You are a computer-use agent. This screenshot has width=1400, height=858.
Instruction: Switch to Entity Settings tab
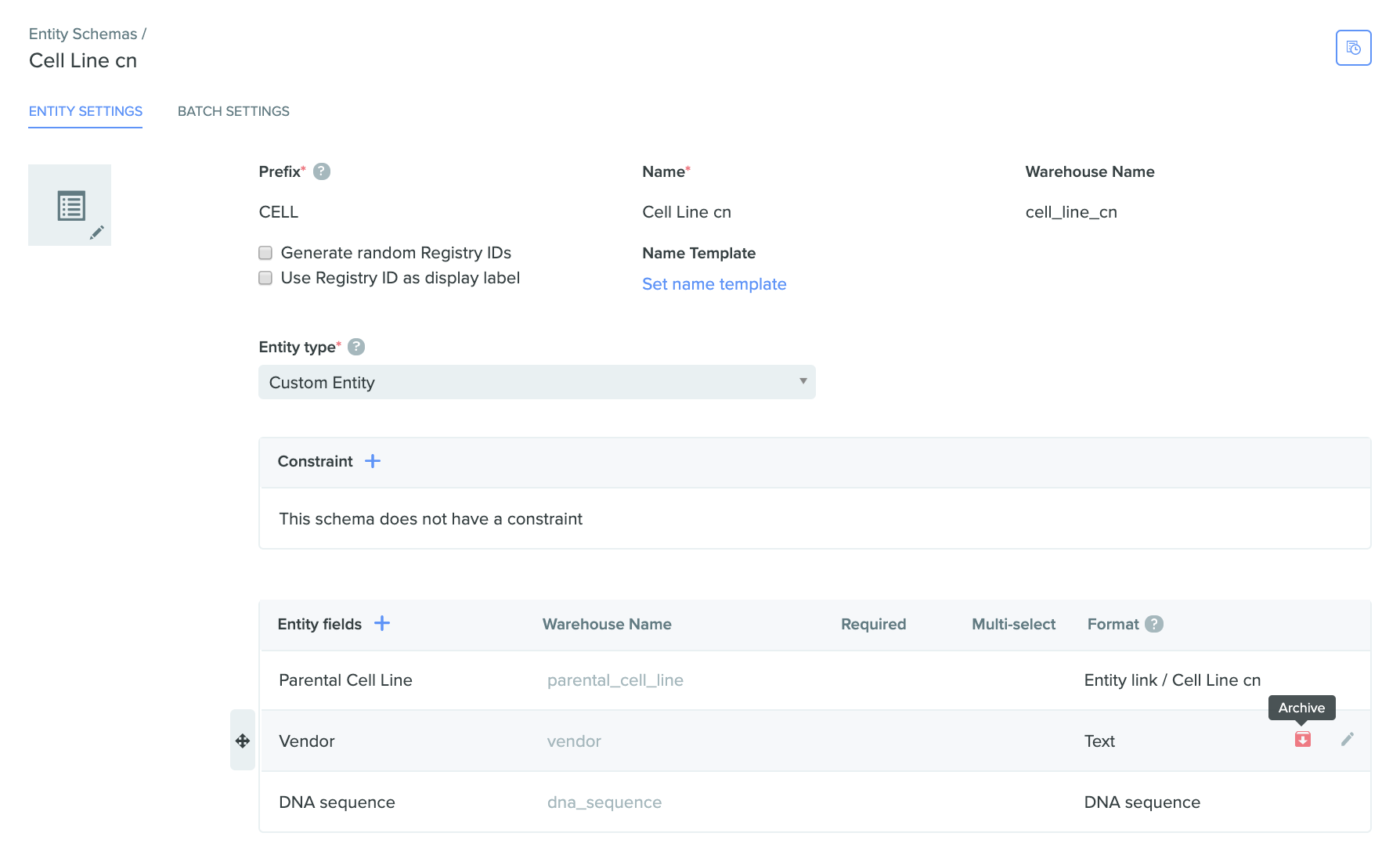click(x=85, y=111)
